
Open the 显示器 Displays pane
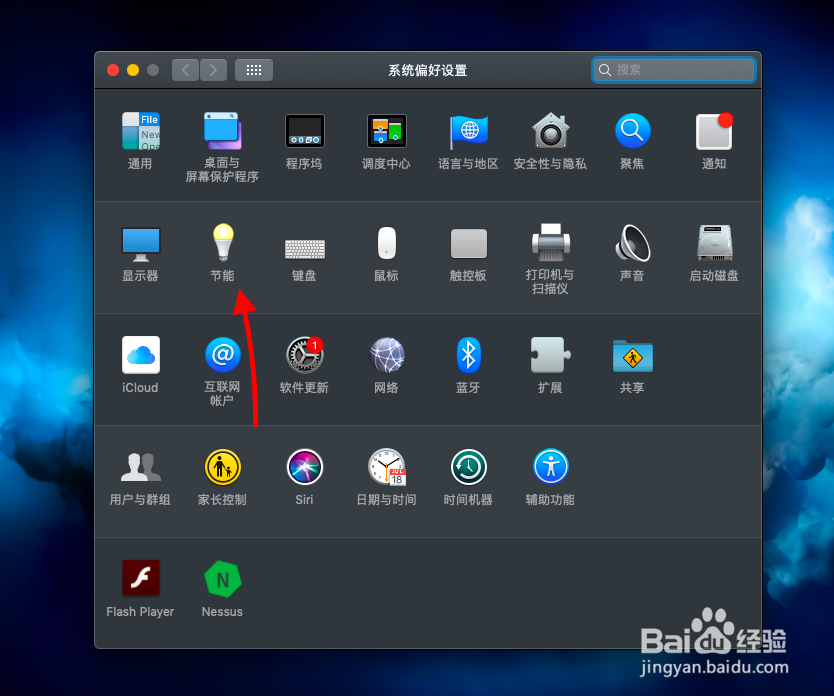140,244
